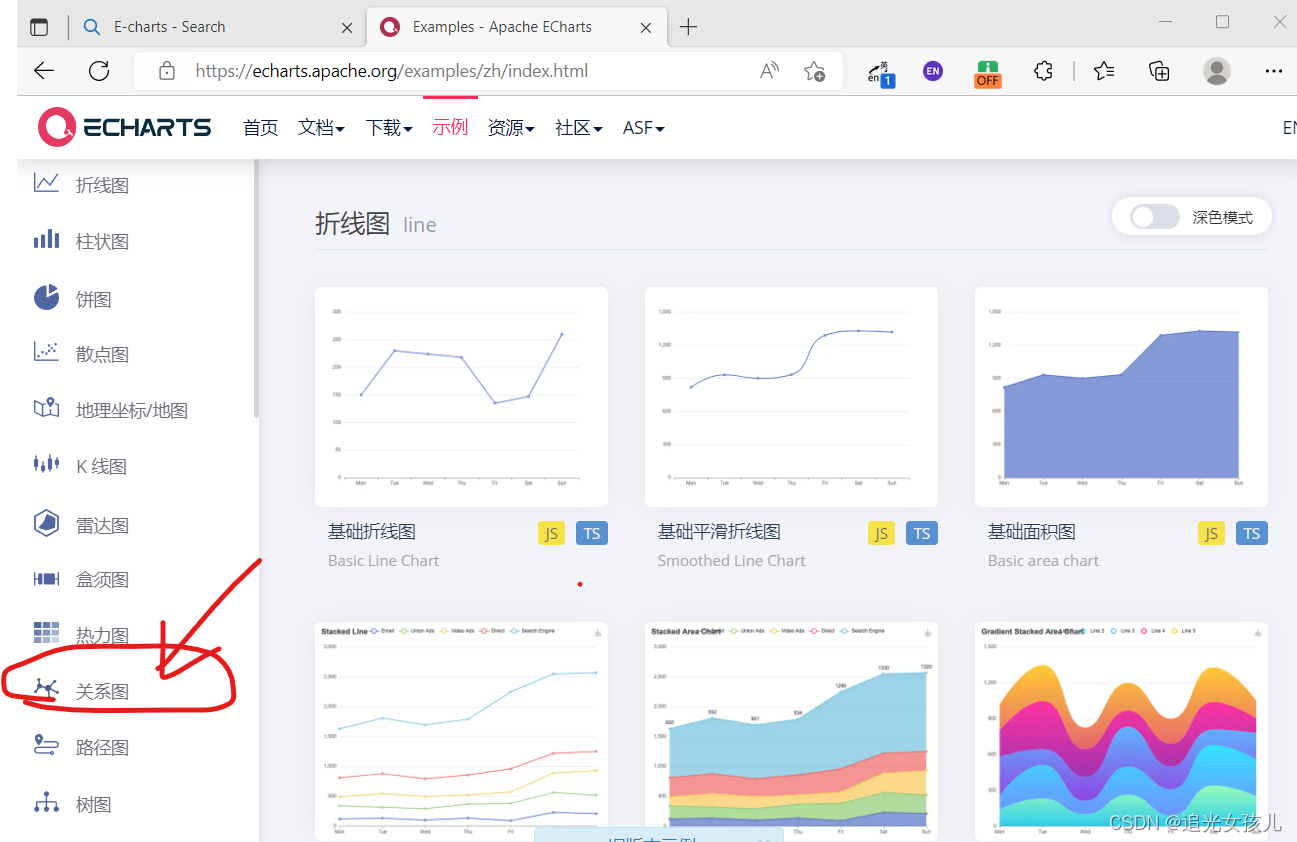Expand the ASF dropdown menu
Image resolution: width=1297 pixels, height=842 pixels.
[643, 128]
